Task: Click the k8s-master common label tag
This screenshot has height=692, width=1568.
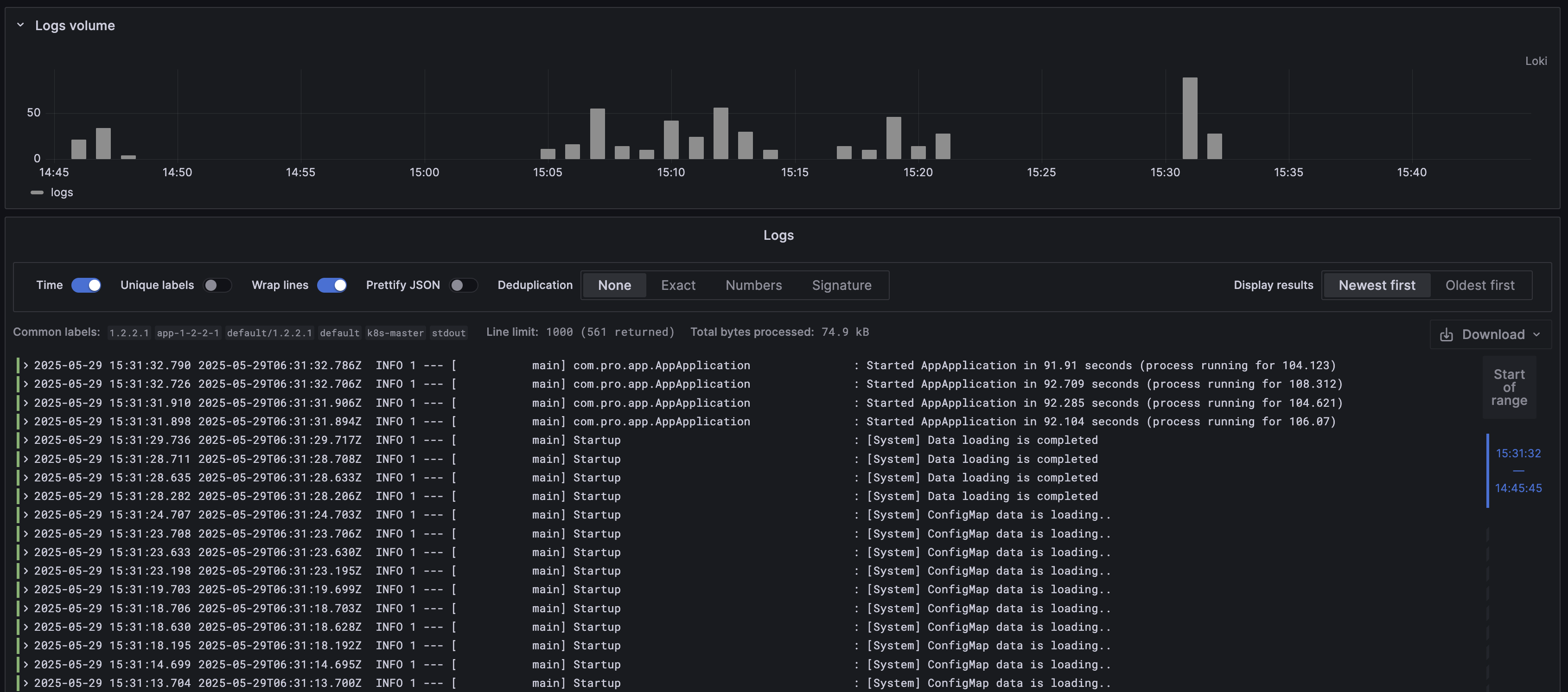Action: coord(395,333)
